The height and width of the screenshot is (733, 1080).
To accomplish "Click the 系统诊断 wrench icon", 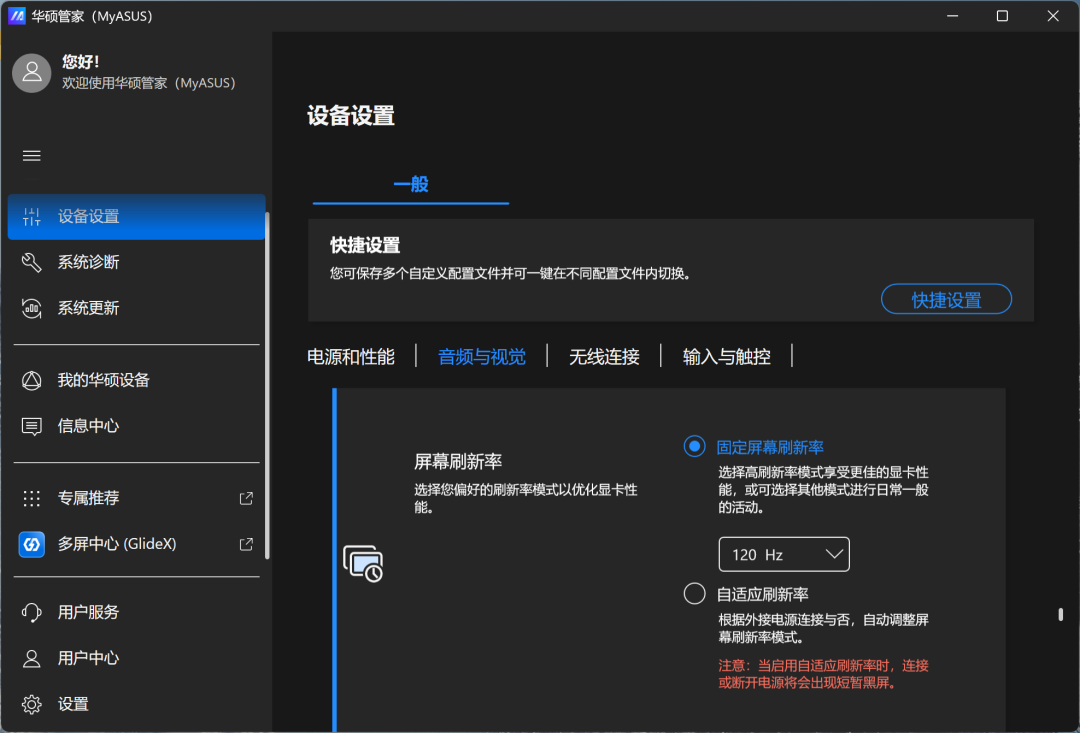I will 32,262.
